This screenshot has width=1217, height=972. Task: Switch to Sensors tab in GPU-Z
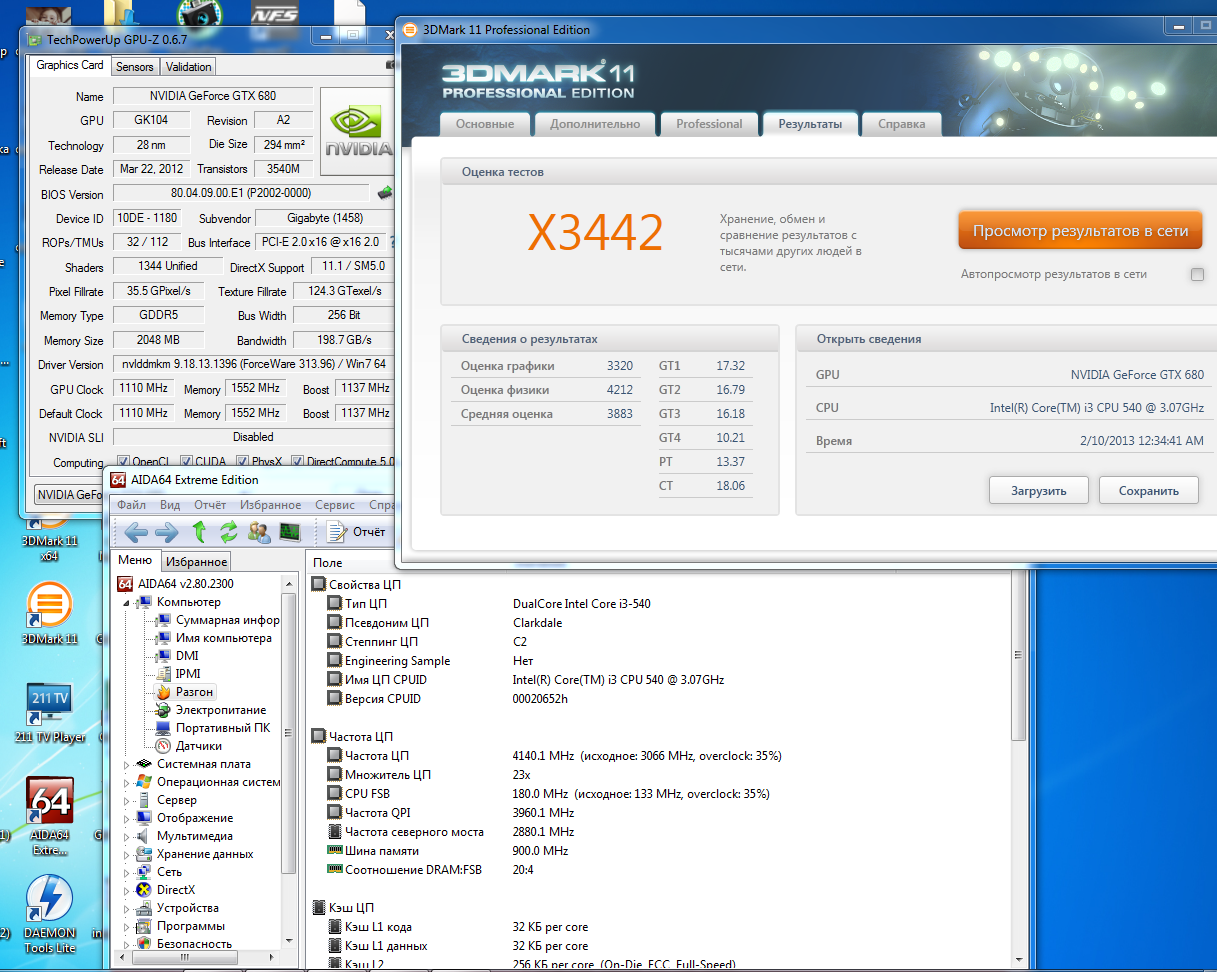(x=135, y=67)
